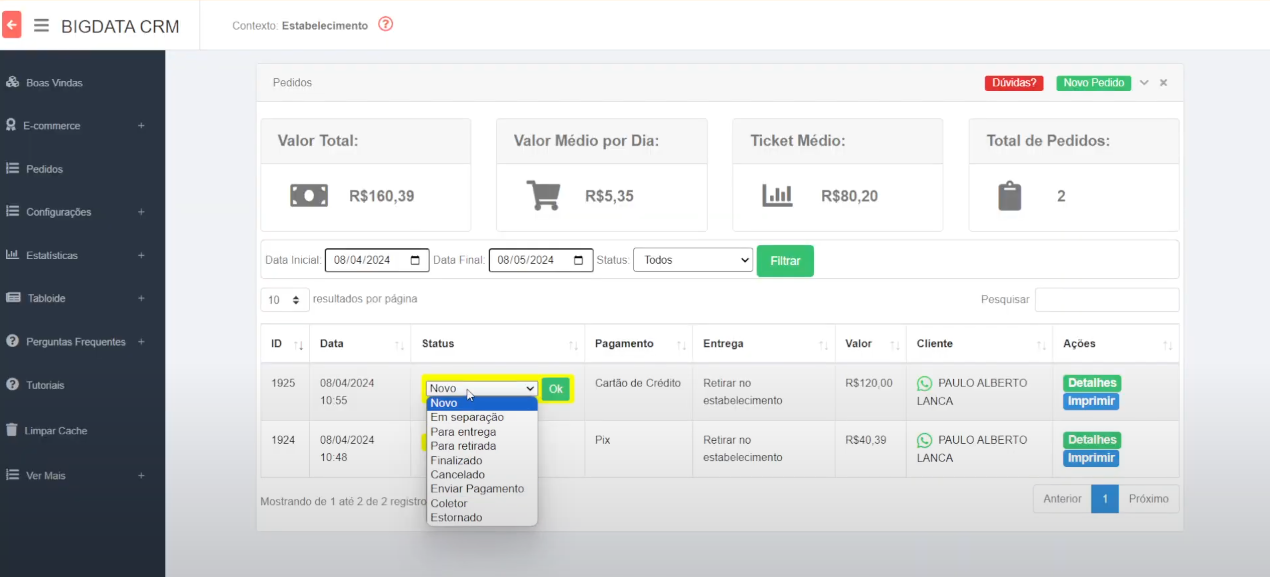This screenshot has height=577, width=1270.
Task: Sort table by Entrega column
Action: [763, 344]
